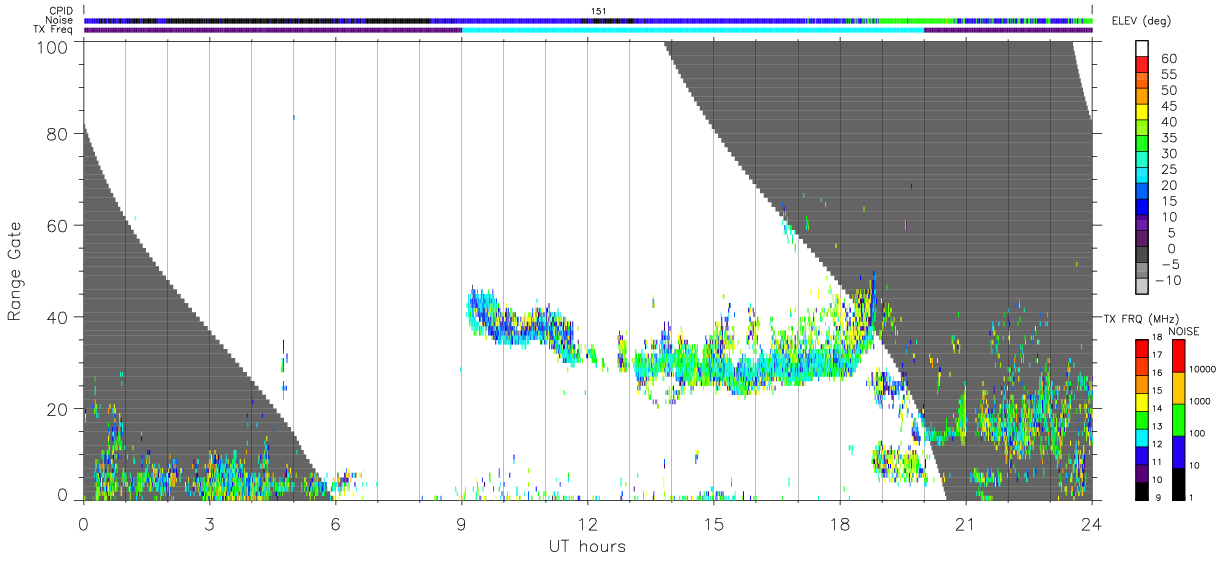Click the 'Range Gate' axis title

16,272
